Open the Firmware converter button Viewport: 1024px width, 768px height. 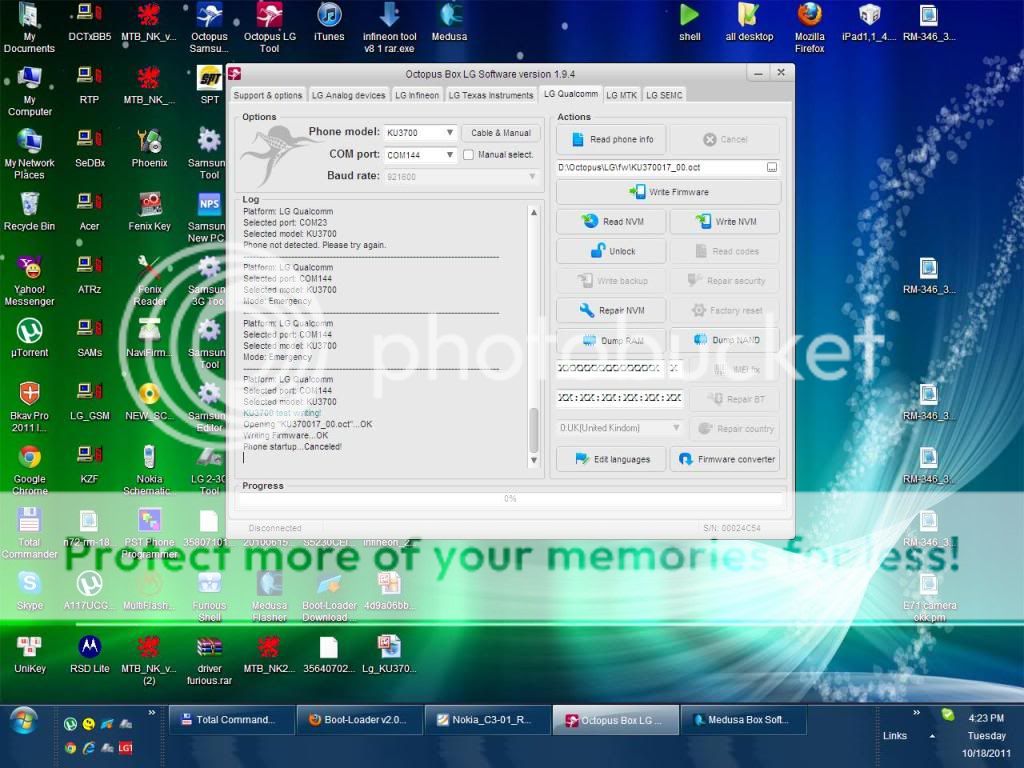(x=725, y=459)
